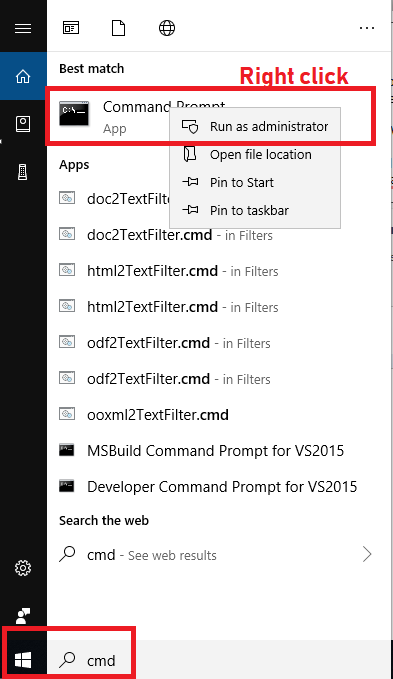Select Pin to taskbar
393x679 pixels.
click(255, 210)
